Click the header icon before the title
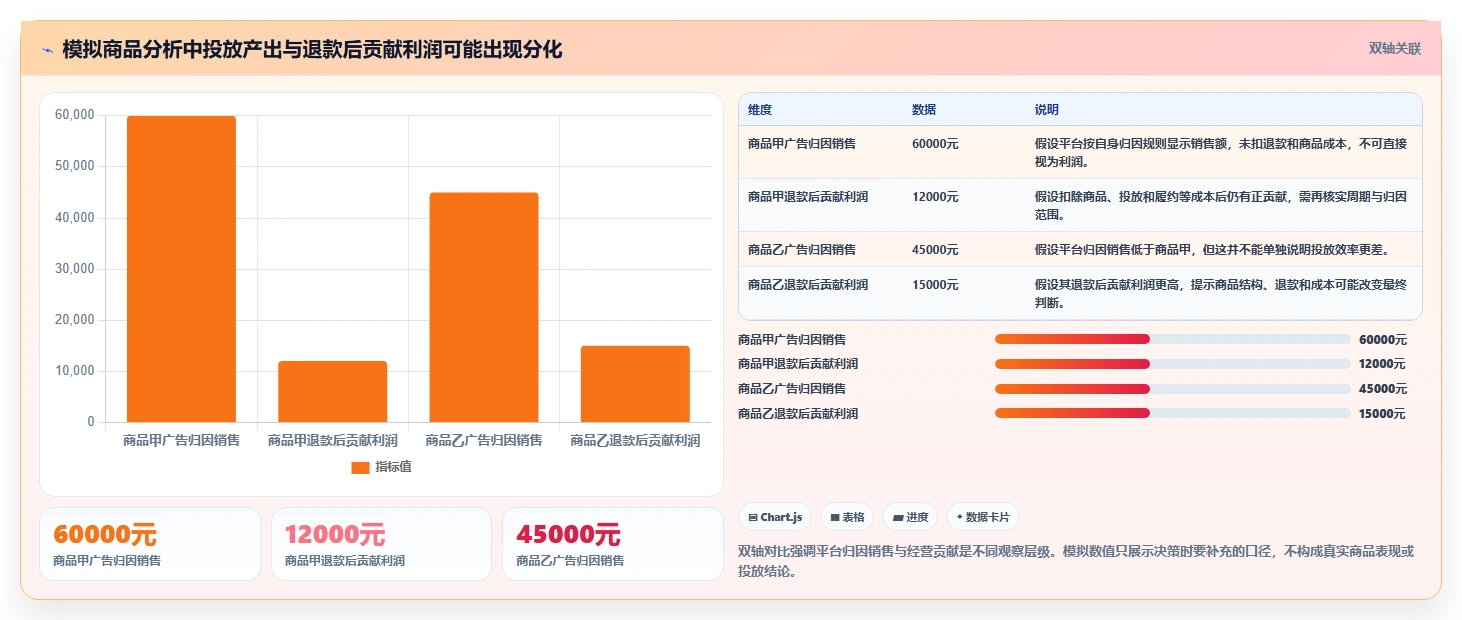 47,49
